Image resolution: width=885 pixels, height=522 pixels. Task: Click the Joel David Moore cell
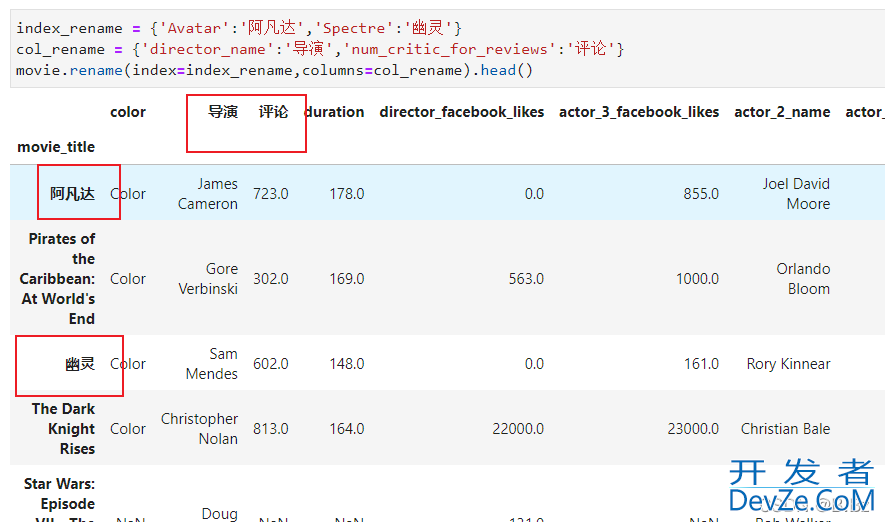click(x=796, y=194)
